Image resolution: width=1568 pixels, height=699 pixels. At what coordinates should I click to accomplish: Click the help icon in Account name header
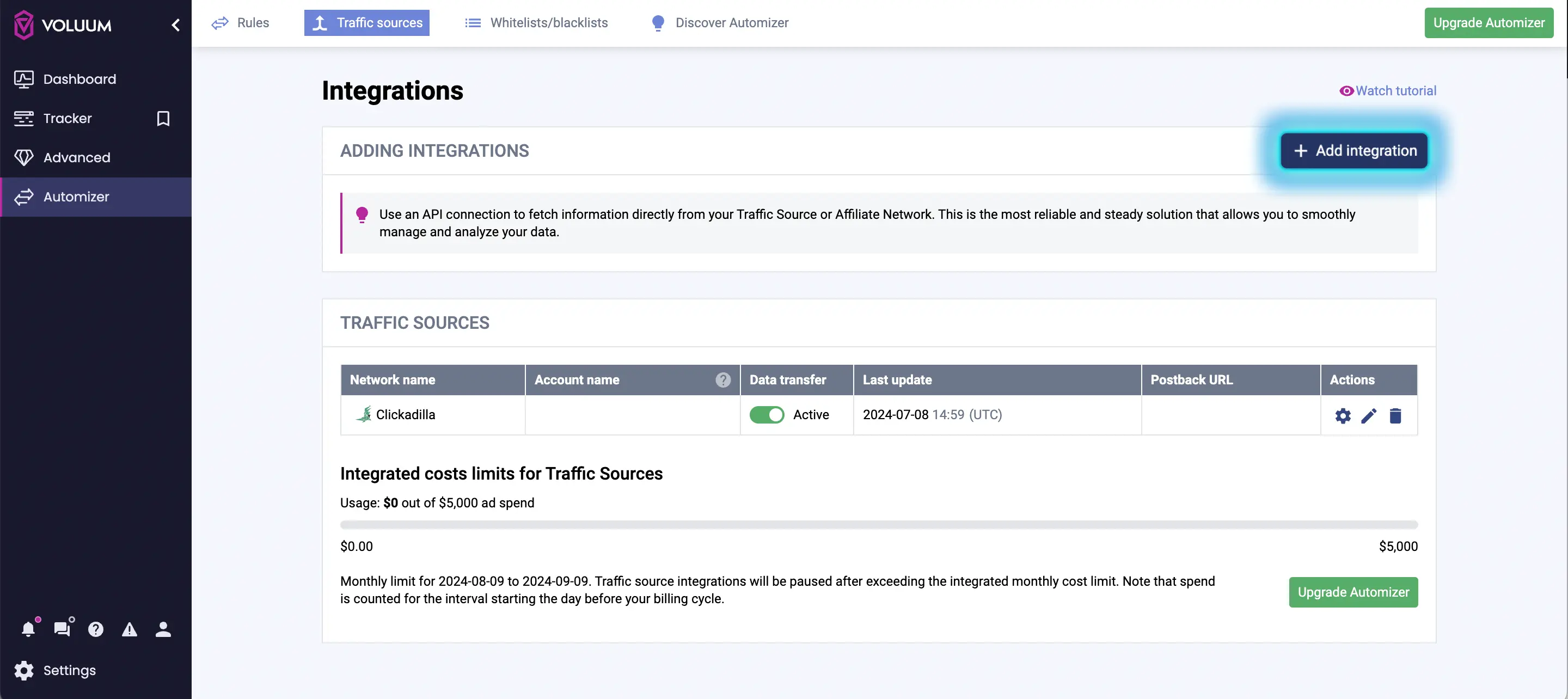click(x=722, y=379)
